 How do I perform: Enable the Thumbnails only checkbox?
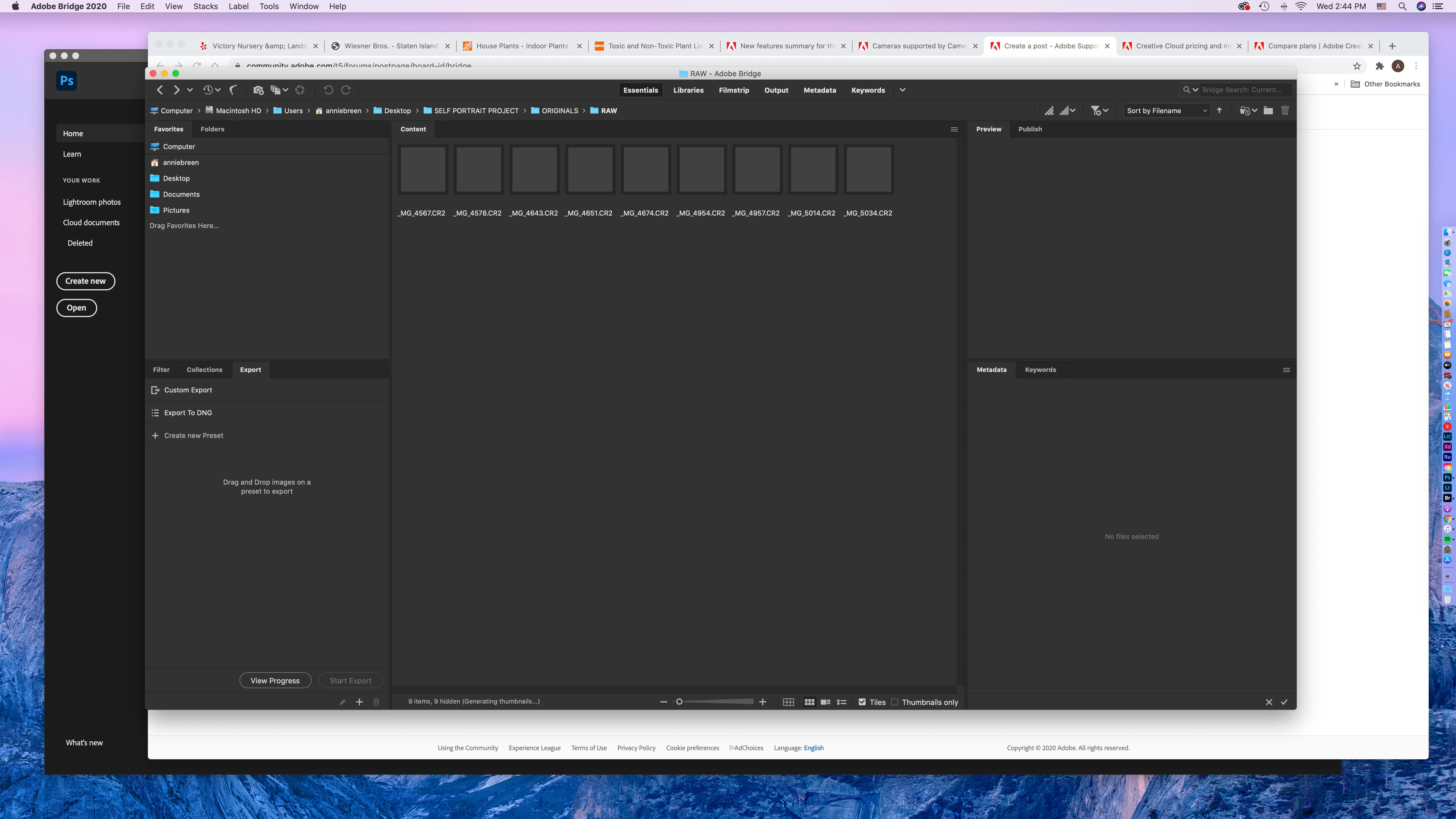(895, 702)
